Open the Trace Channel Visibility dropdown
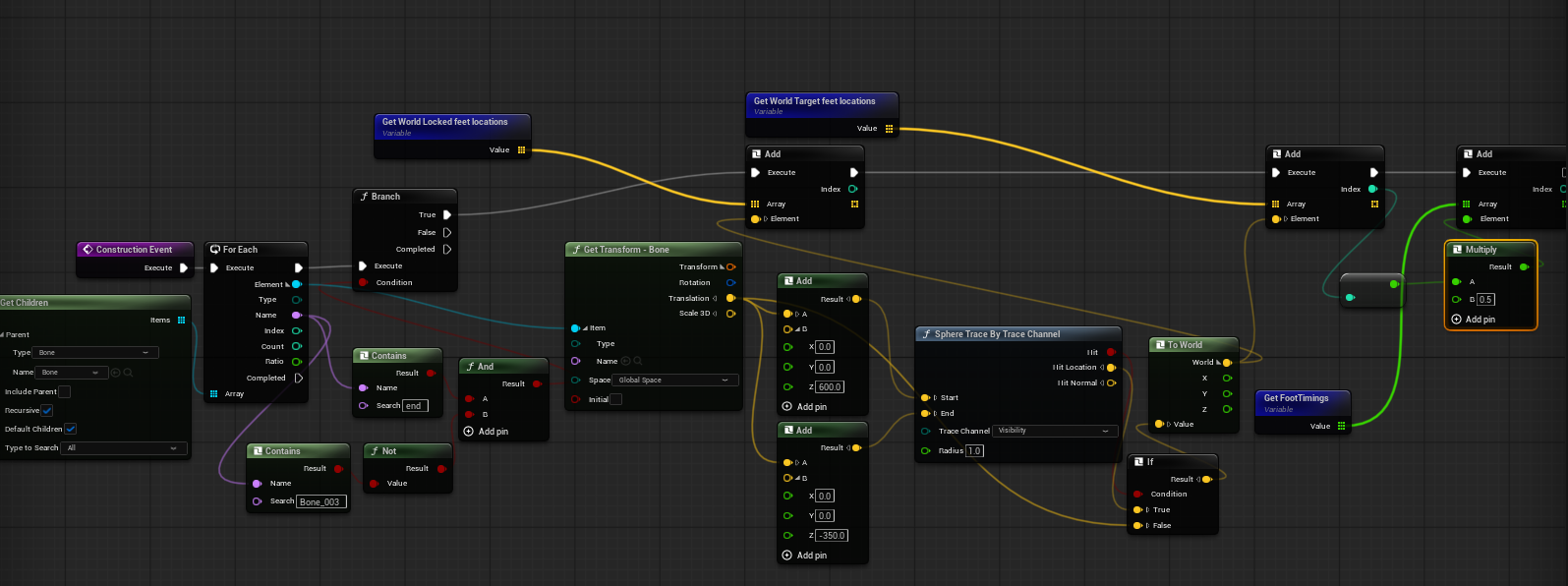 click(1054, 431)
